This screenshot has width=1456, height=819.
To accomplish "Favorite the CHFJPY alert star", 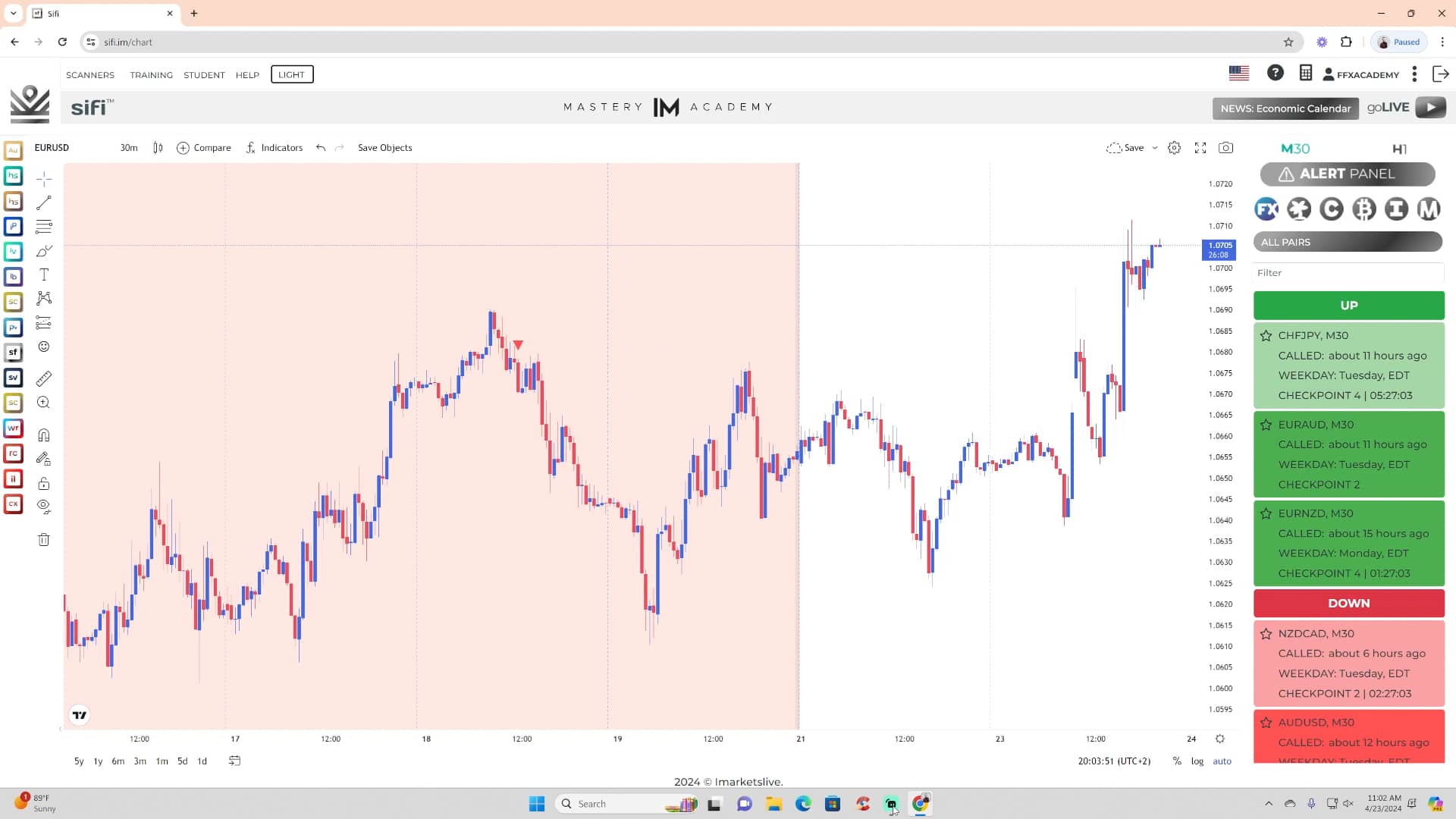I will pos(1266,335).
